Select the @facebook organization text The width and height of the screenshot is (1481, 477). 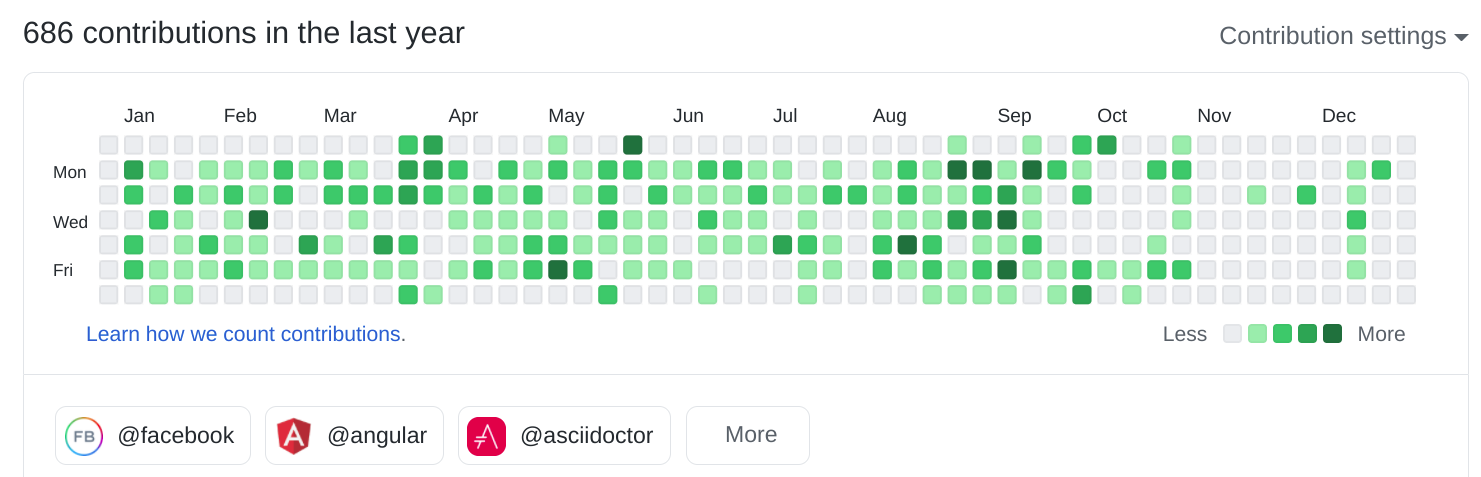point(176,436)
